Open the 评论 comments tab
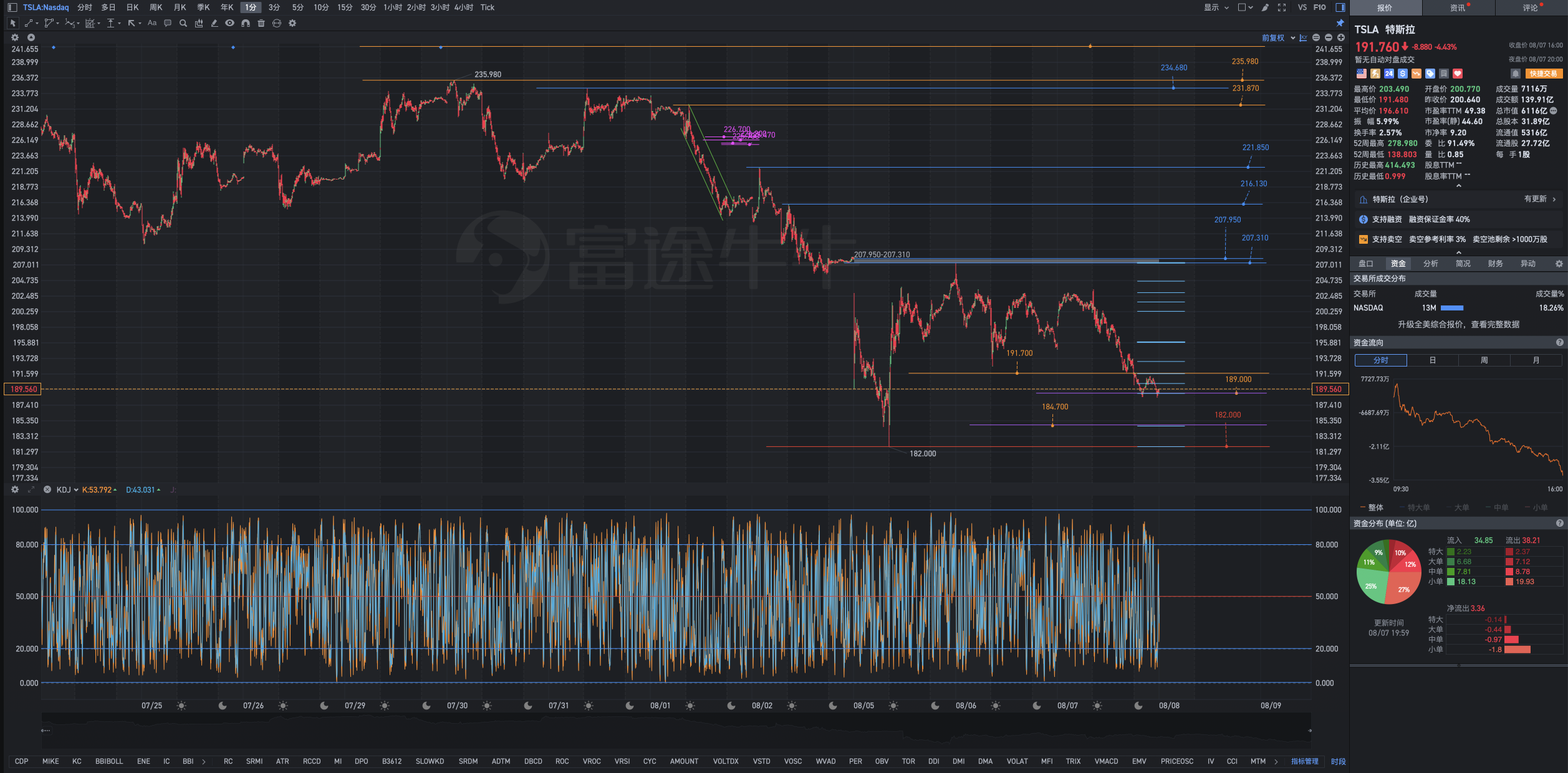1568x773 pixels. 1531,7
